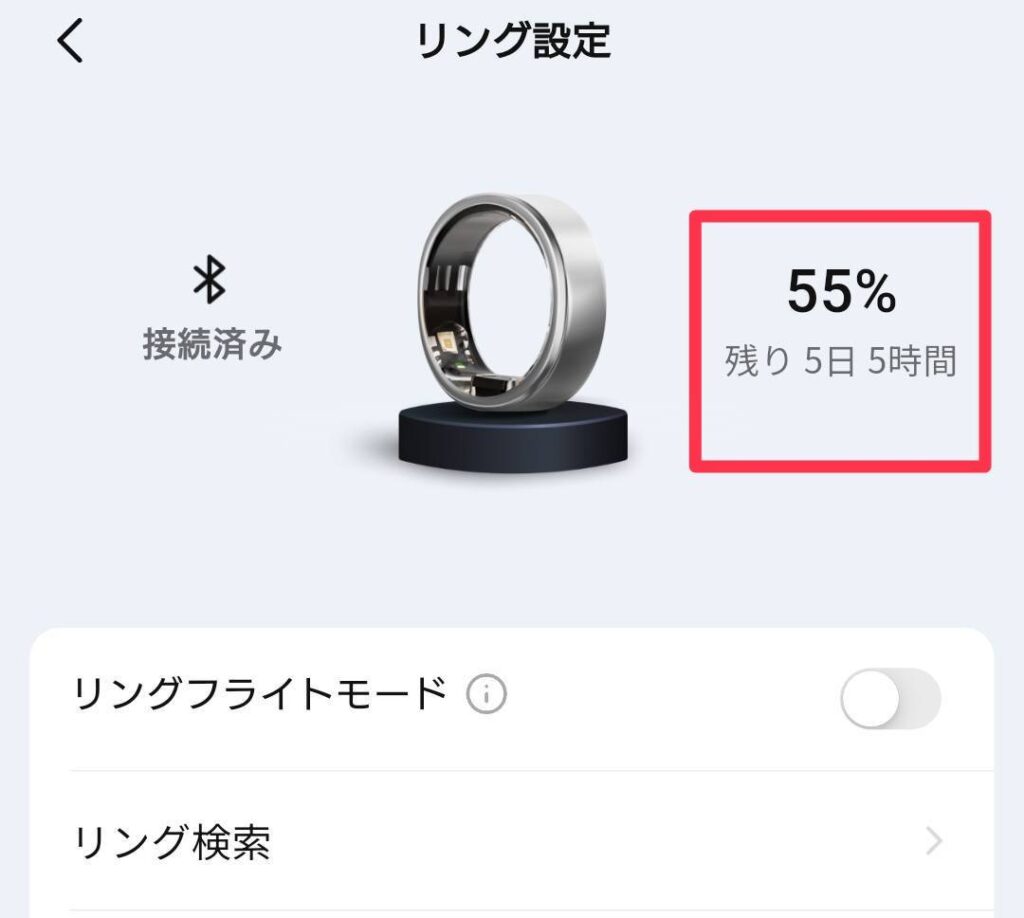
Task: Enable the ring flight mode toggle
Action: point(890,698)
